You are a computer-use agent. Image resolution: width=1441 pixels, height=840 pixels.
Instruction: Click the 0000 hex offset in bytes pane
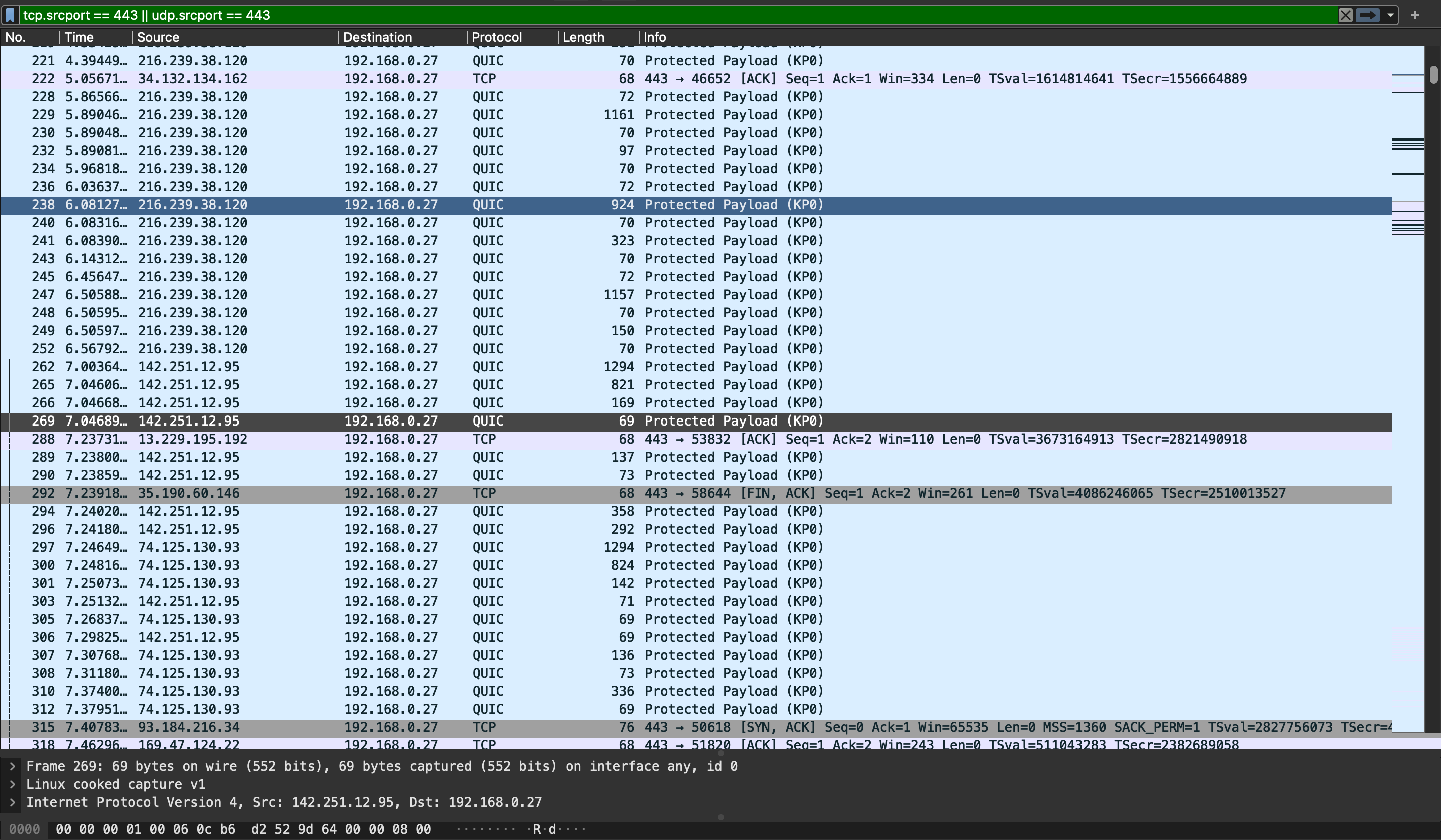(x=24, y=829)
